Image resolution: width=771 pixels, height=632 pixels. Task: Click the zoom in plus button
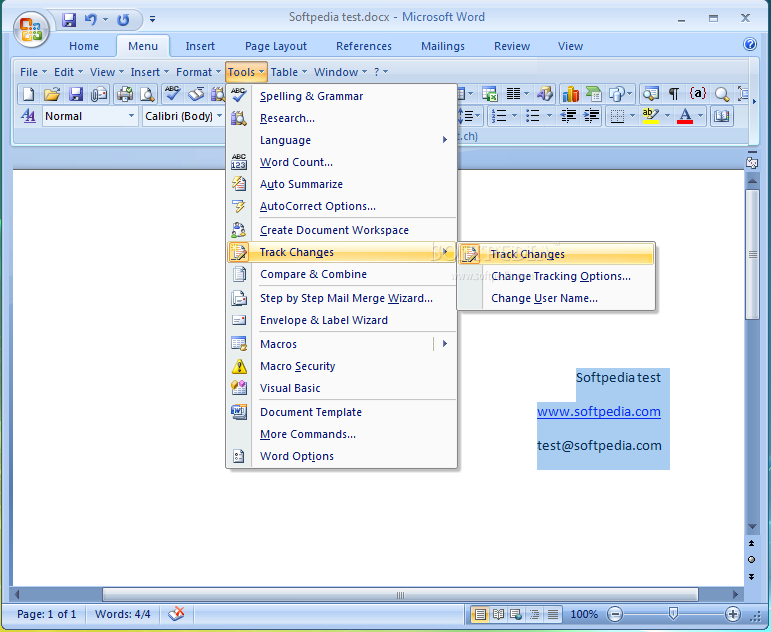pyautogui.click(x=733, y=614)
